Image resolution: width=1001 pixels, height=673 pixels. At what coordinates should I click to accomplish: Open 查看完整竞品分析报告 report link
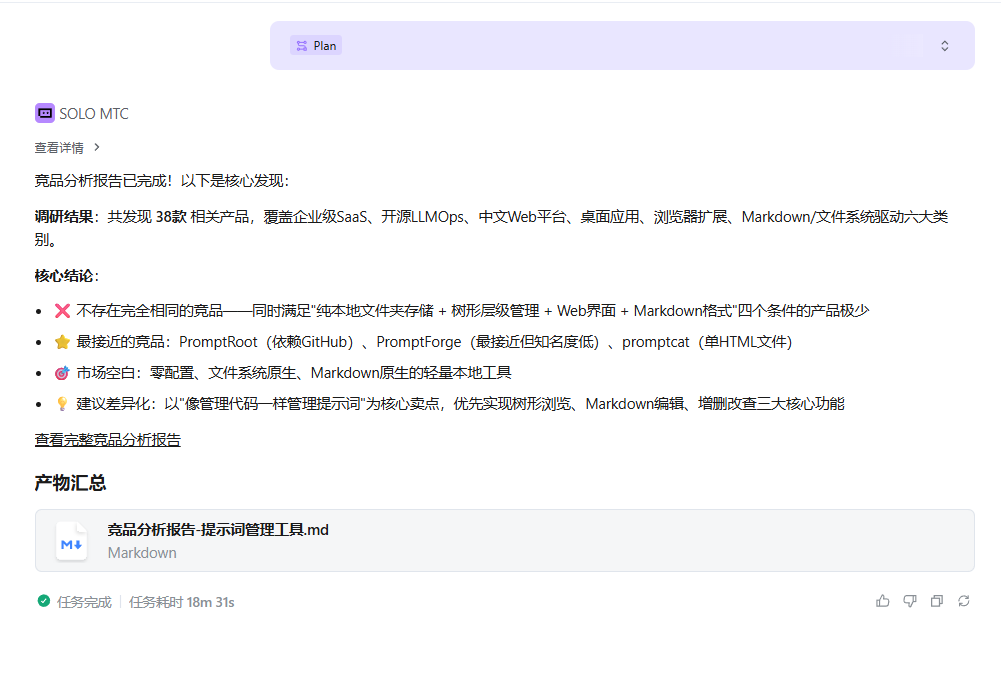(107, 439)
